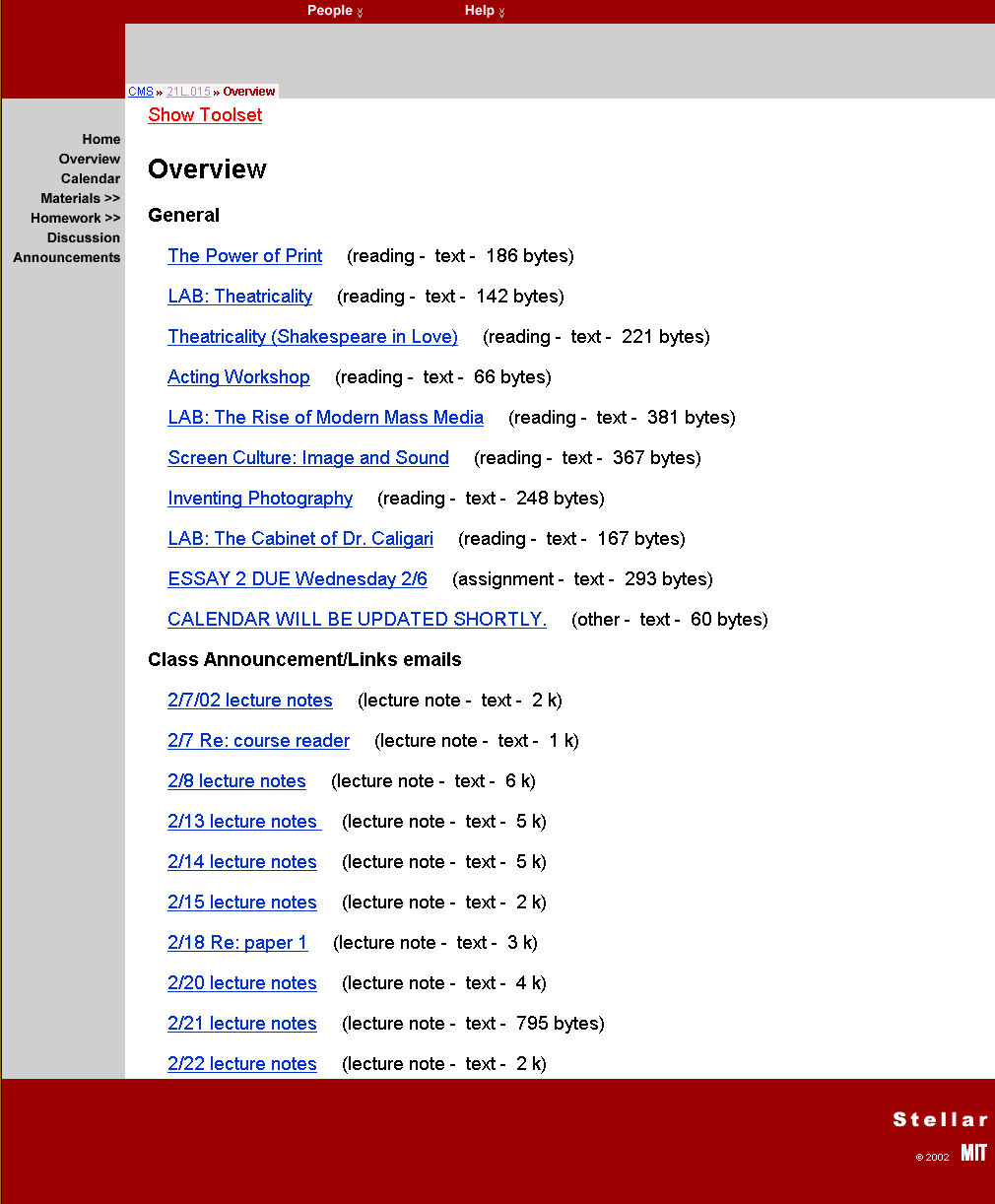Expand the Homework submenu in sidebar
Screen dimensions: 995x1204
[75, 218]
